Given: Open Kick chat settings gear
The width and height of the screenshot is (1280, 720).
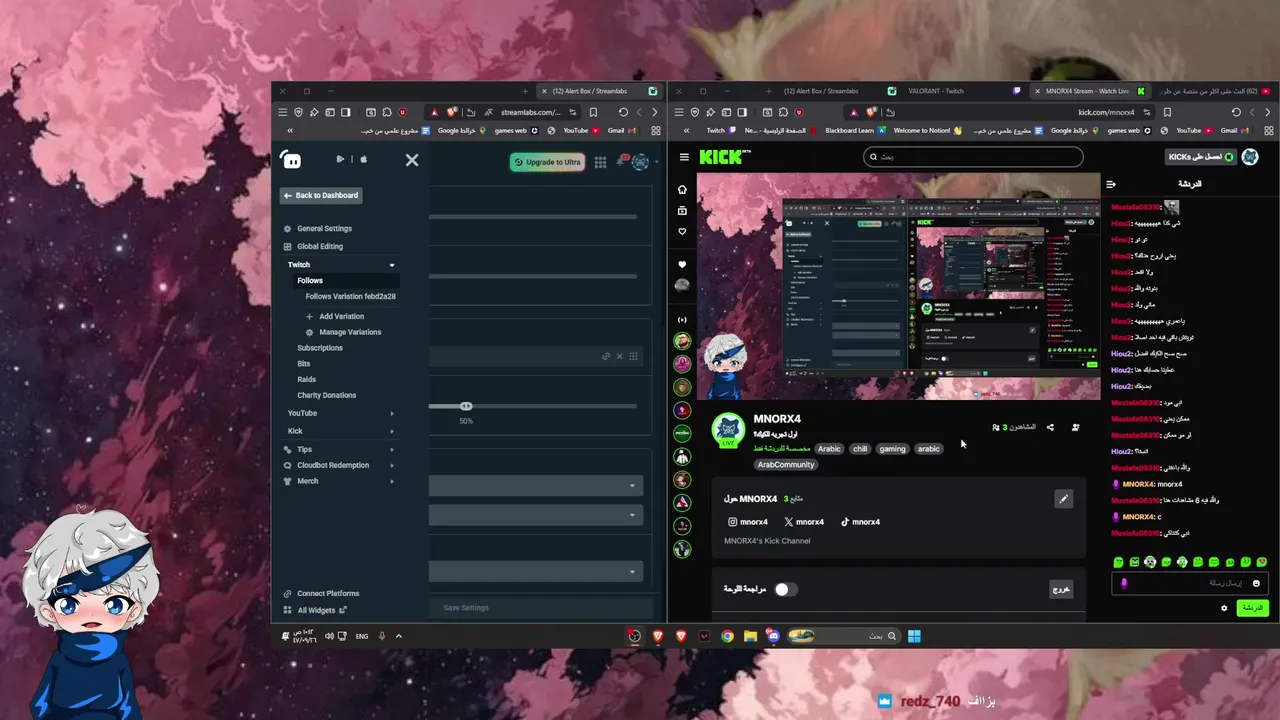Looking at the screenshot, I should coord(1224,608).
